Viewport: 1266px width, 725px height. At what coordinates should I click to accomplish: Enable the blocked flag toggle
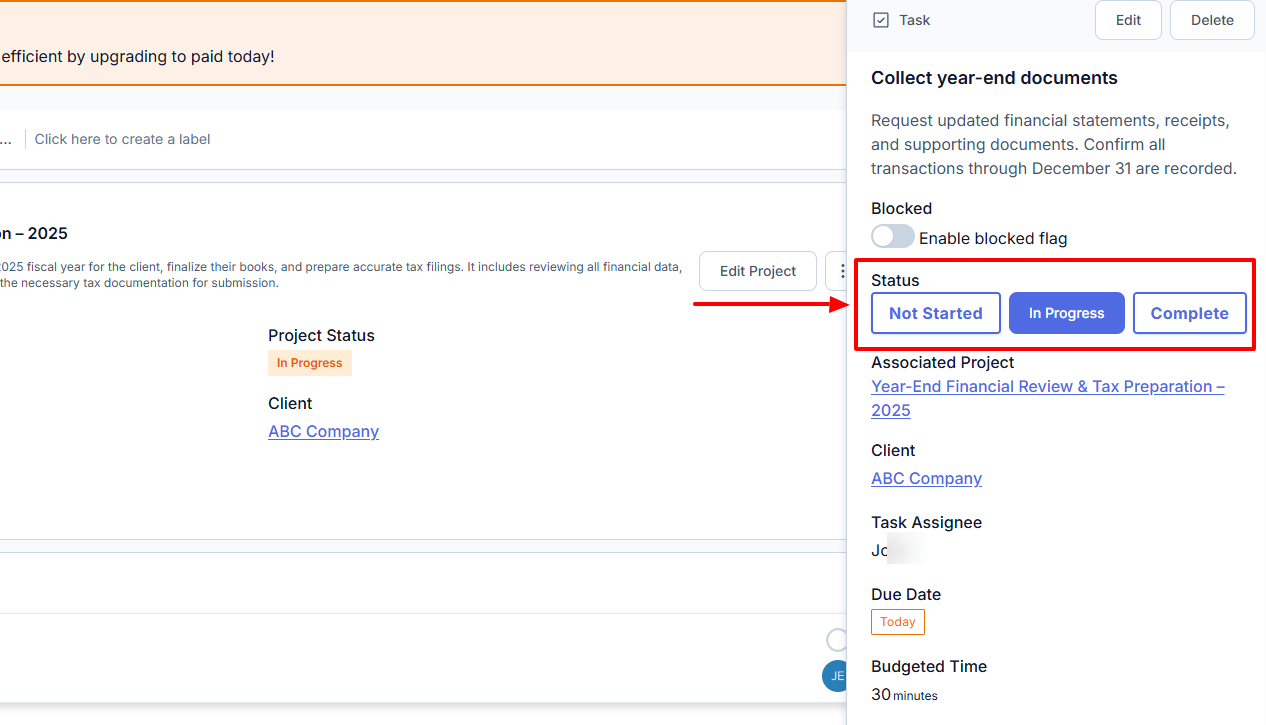892,236
